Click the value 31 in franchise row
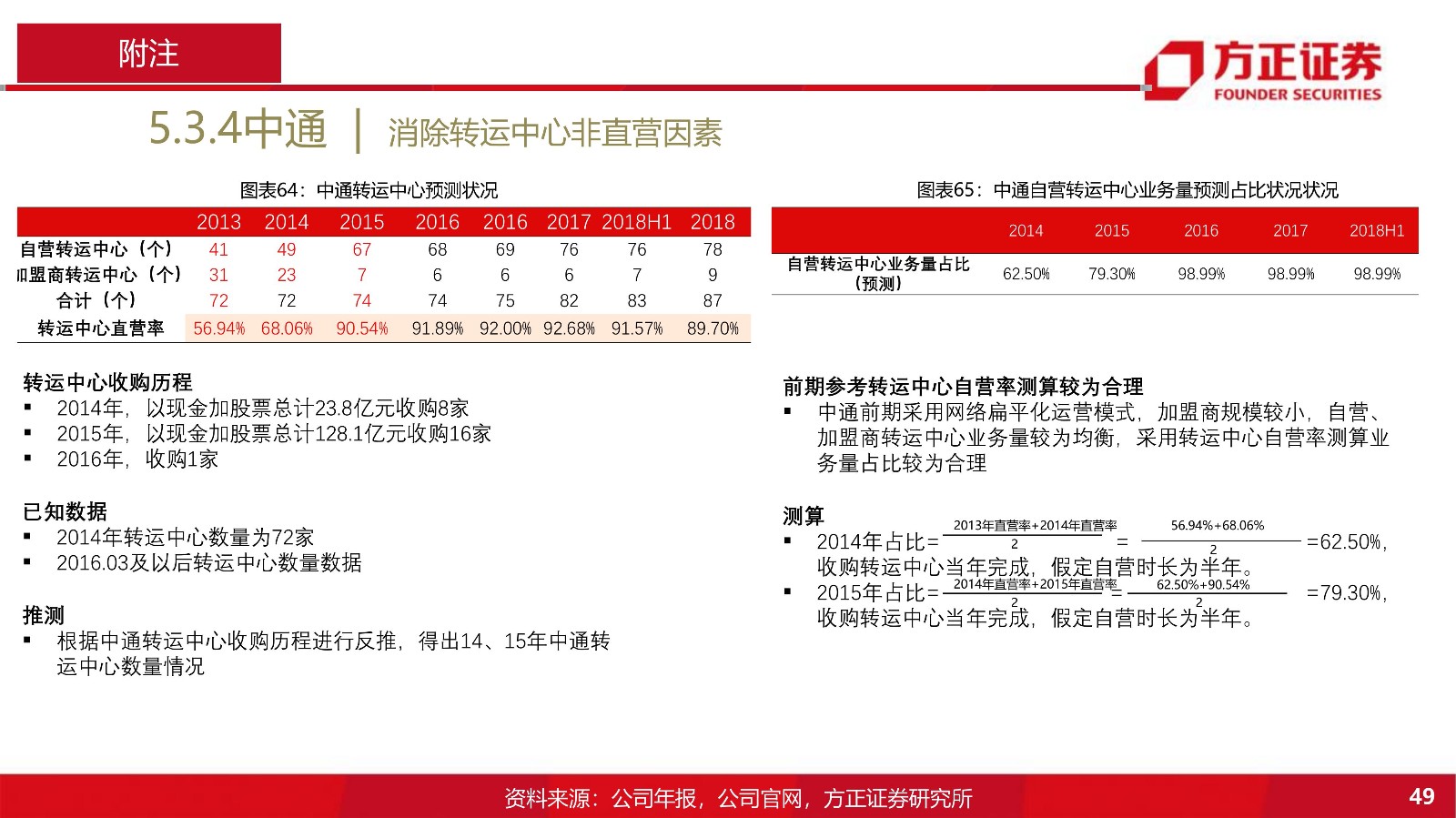Screen dimensions: 1456x818 (x=218, y=275)
